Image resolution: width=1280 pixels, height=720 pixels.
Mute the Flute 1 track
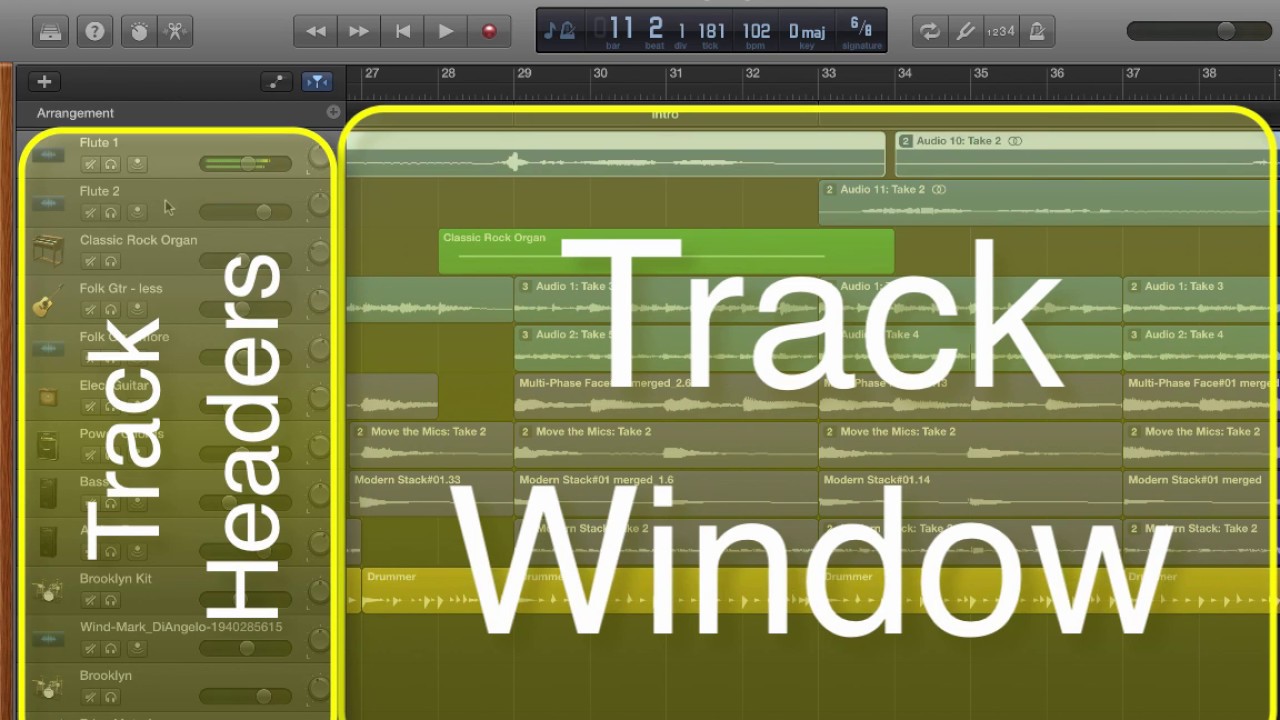[90, 164]
